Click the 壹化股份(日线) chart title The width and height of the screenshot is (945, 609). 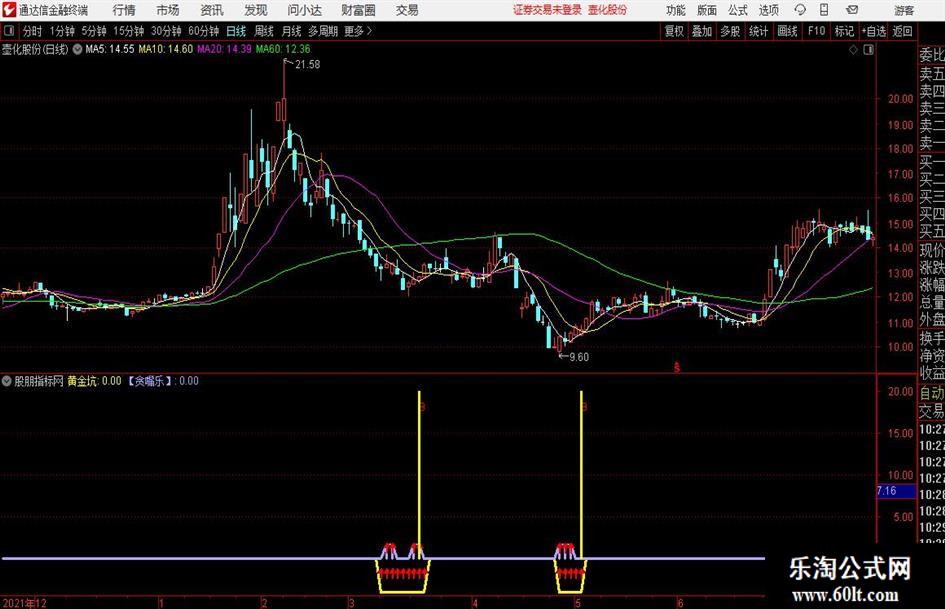(x=35, y=49)
